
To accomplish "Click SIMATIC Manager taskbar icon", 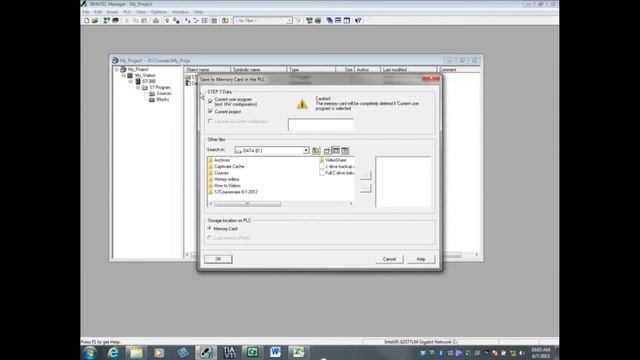I will point(206,352).
